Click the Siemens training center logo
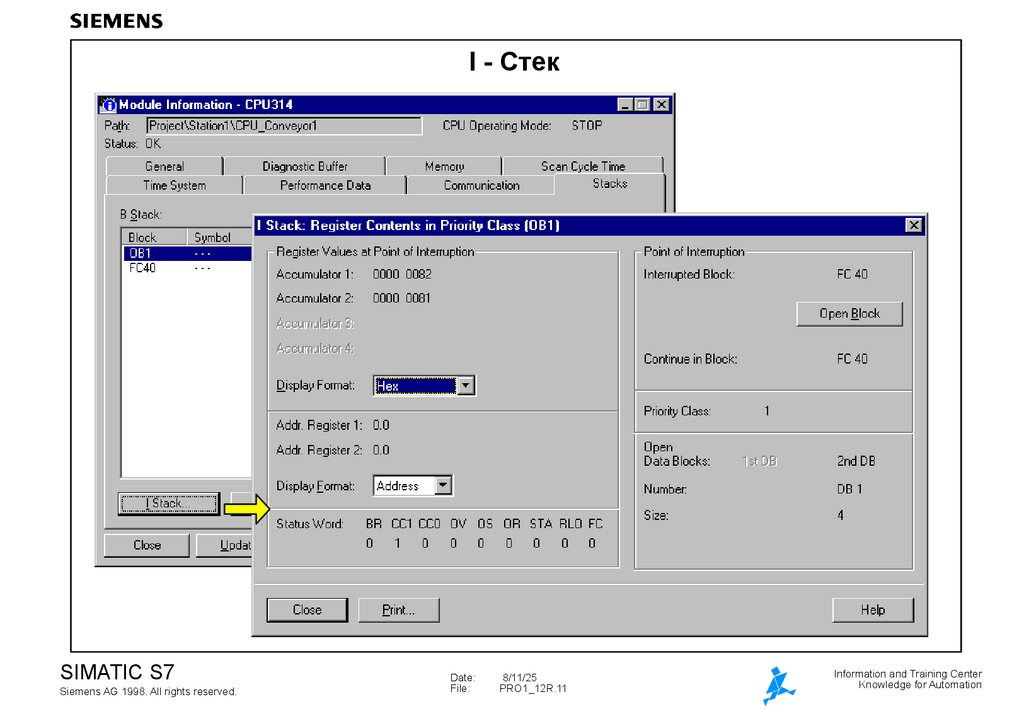1024x709 pixels. coord(778,685)
